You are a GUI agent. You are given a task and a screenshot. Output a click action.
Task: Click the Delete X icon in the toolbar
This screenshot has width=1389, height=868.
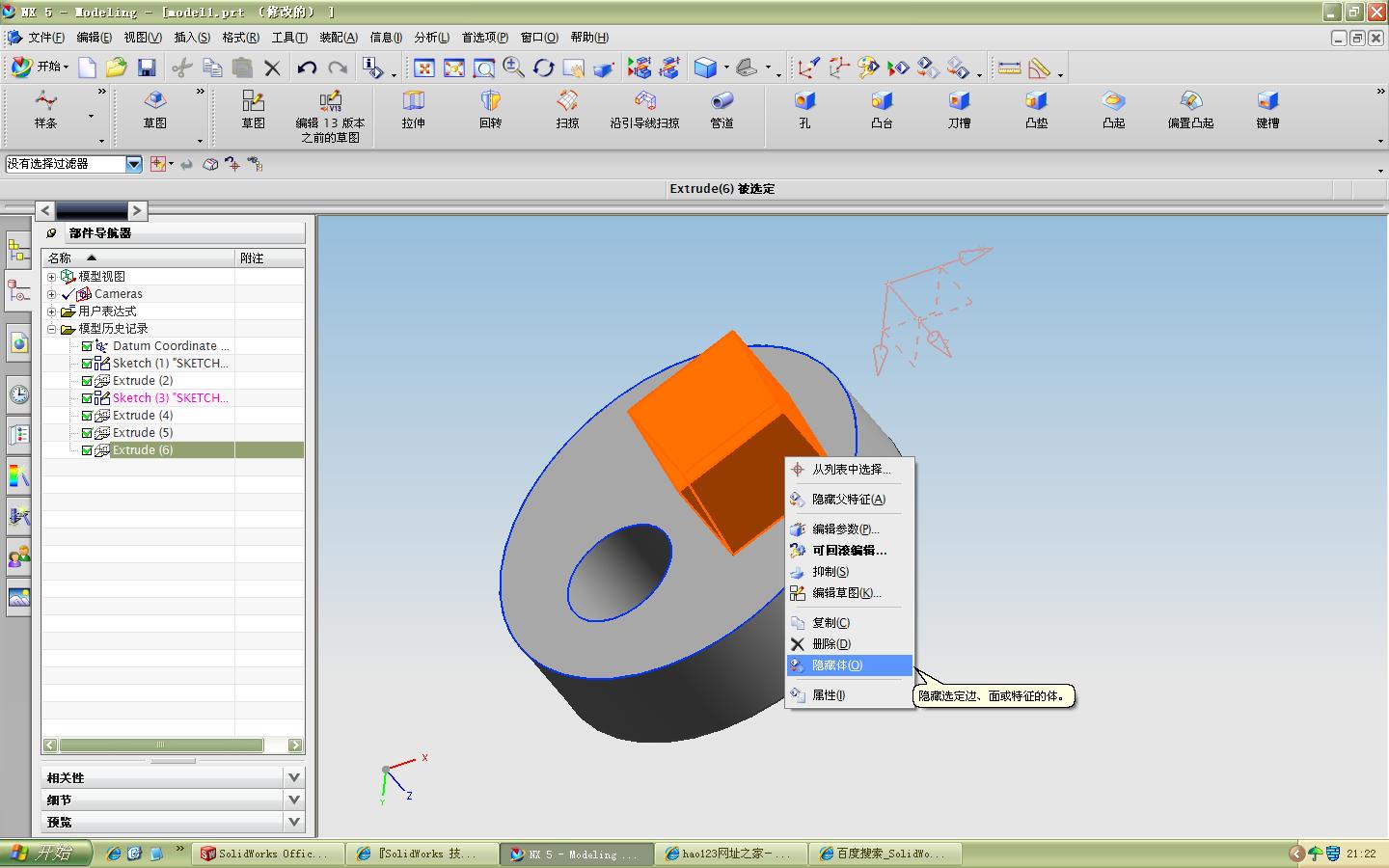click(273, 68)
